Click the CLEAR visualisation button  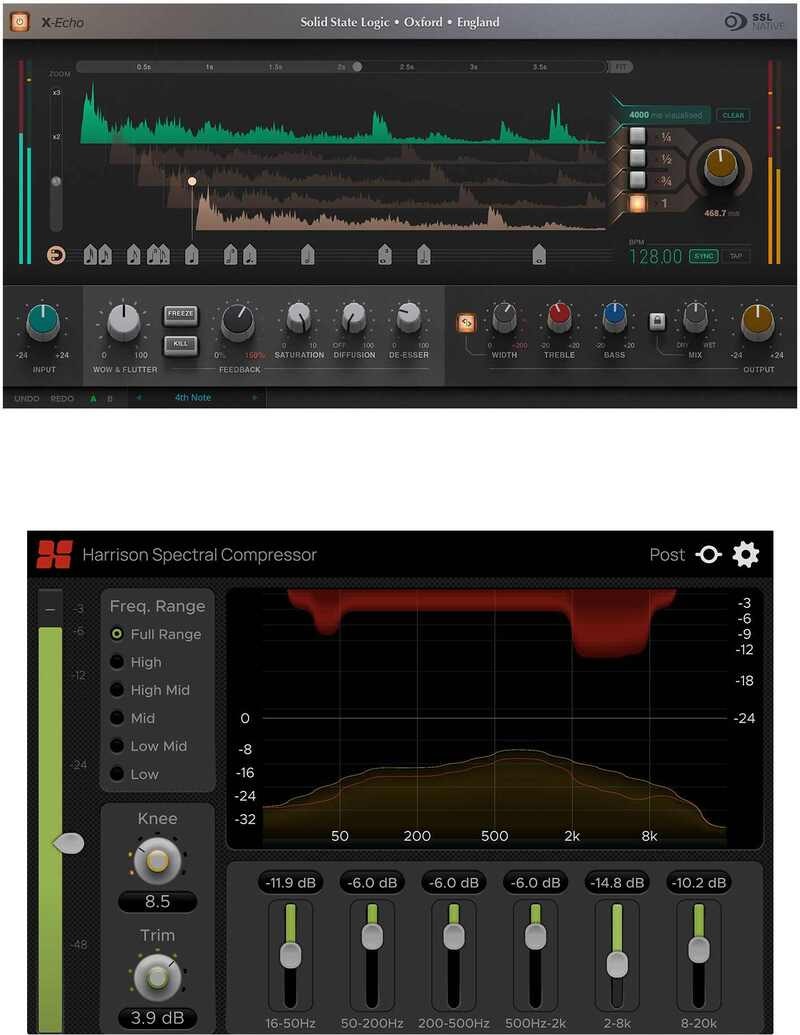tap(733, 115)
